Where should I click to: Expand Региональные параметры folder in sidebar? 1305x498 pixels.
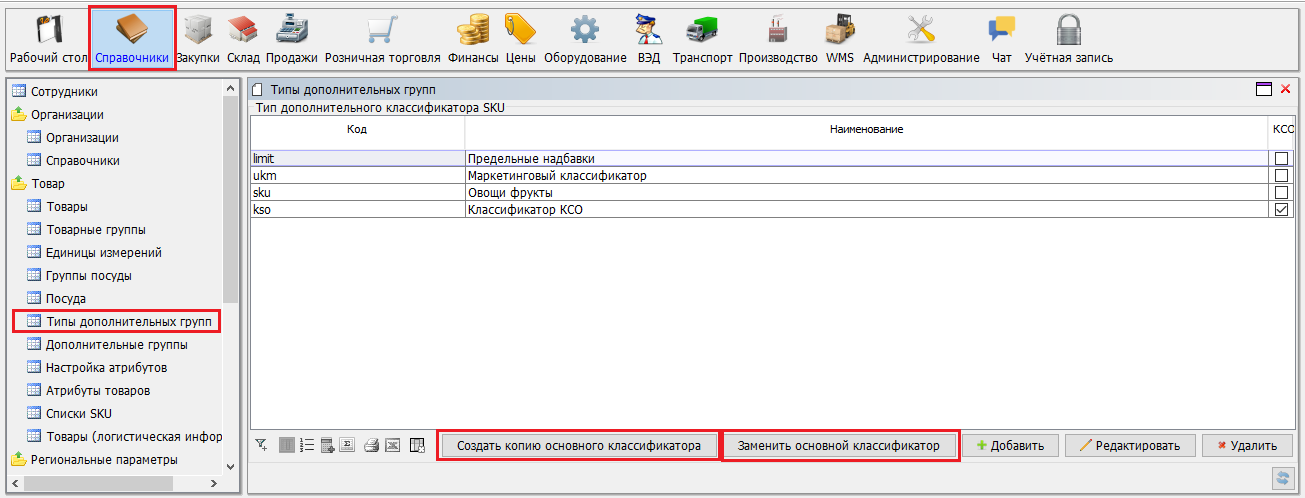pyautogui.click(x=19, y=460)
